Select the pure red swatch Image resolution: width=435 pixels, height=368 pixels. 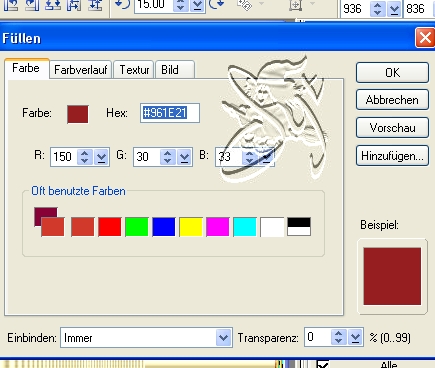point(110,227)
